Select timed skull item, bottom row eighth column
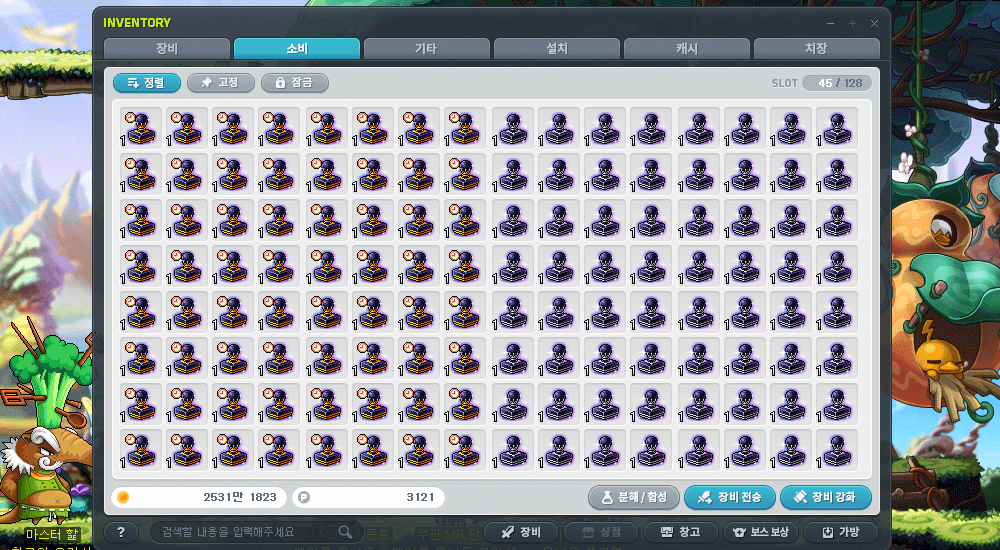 point(466,450)
